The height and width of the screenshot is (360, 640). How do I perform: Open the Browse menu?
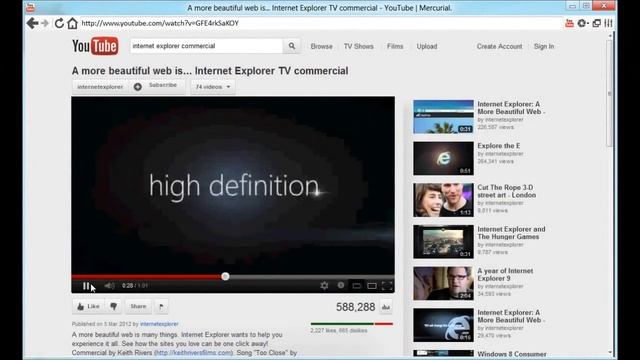pos(322,47)
